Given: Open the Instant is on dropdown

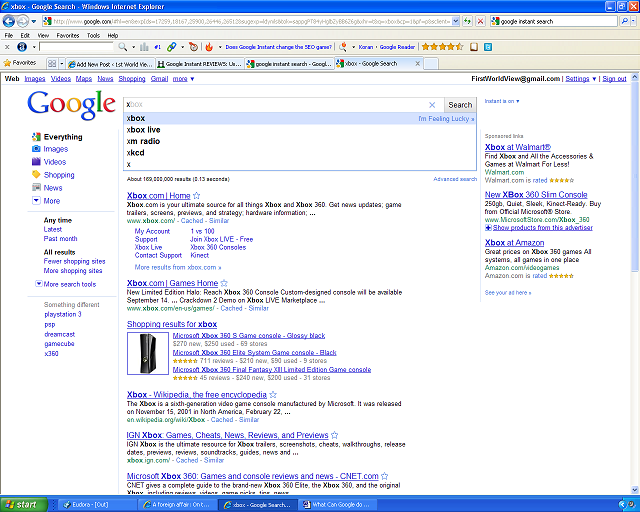Looking at the screenshot, I should 502,101.
